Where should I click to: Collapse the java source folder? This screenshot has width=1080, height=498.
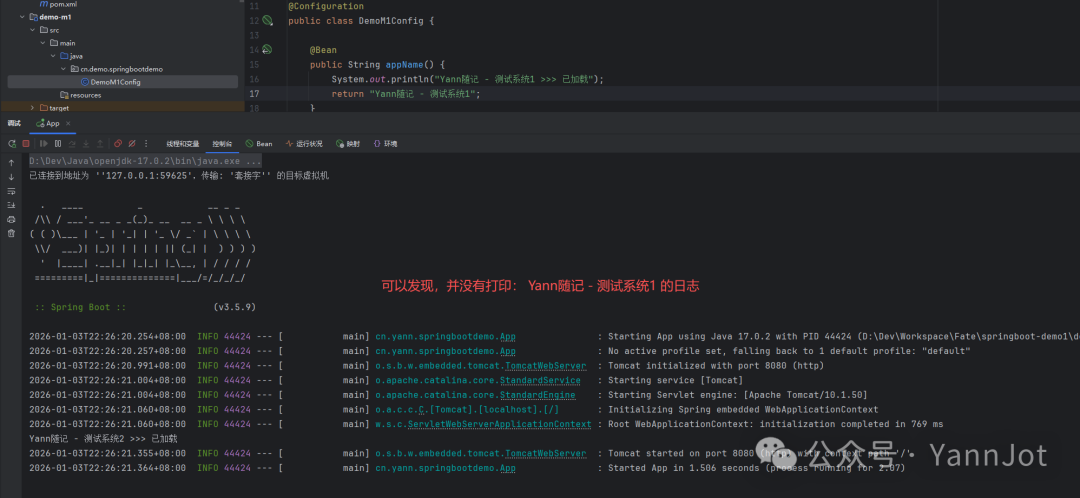(52, 56)
